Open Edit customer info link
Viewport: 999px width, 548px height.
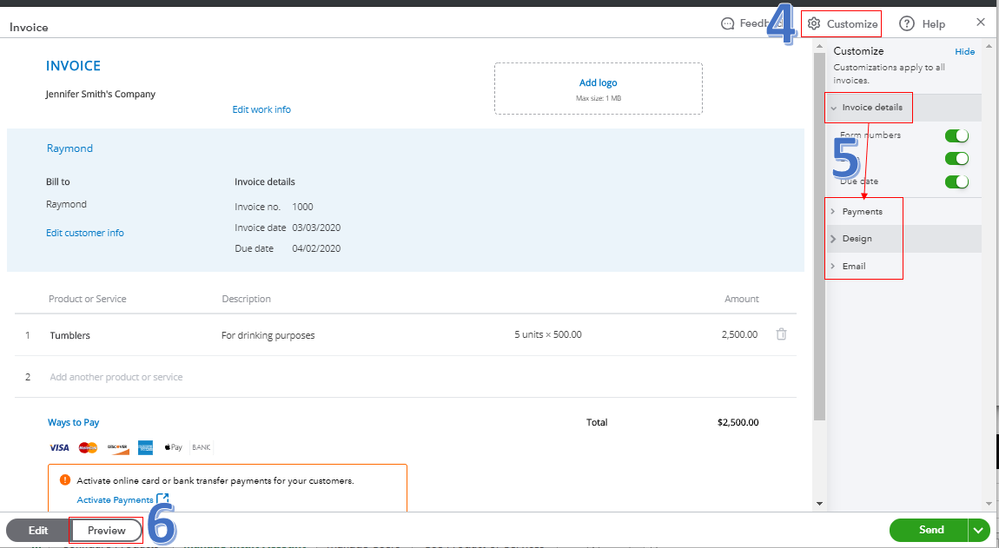click(85, 233)
